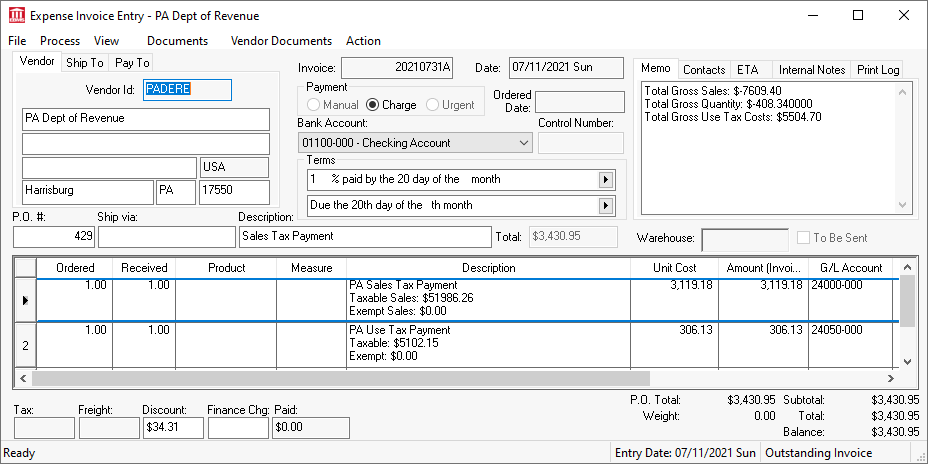This screenshot has width=928, height=464.
Task: Click row 1 selector arrow in grid
Action: [24, 299]
